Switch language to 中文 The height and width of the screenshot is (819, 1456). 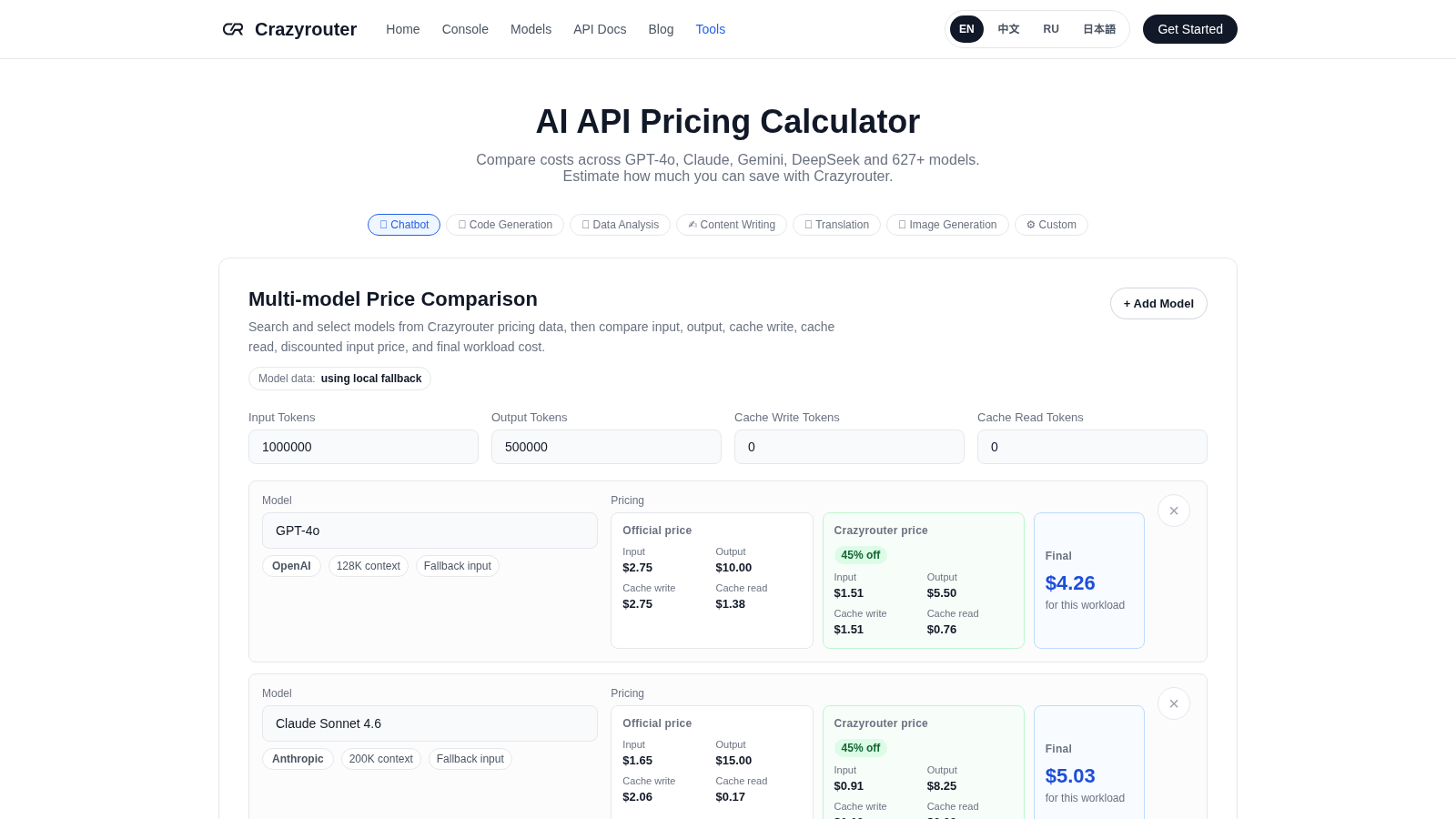click(x=1008, y=29)
